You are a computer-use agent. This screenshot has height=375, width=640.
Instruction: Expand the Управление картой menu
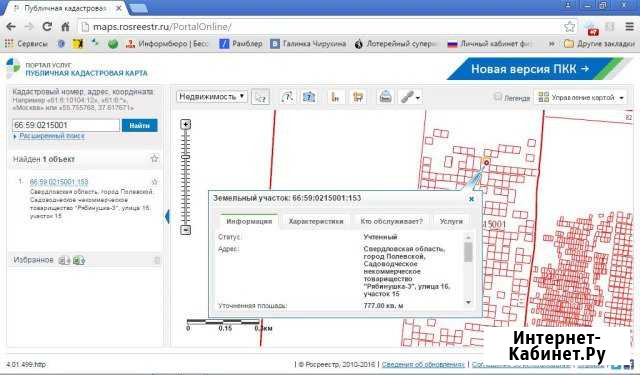point(581,97)
